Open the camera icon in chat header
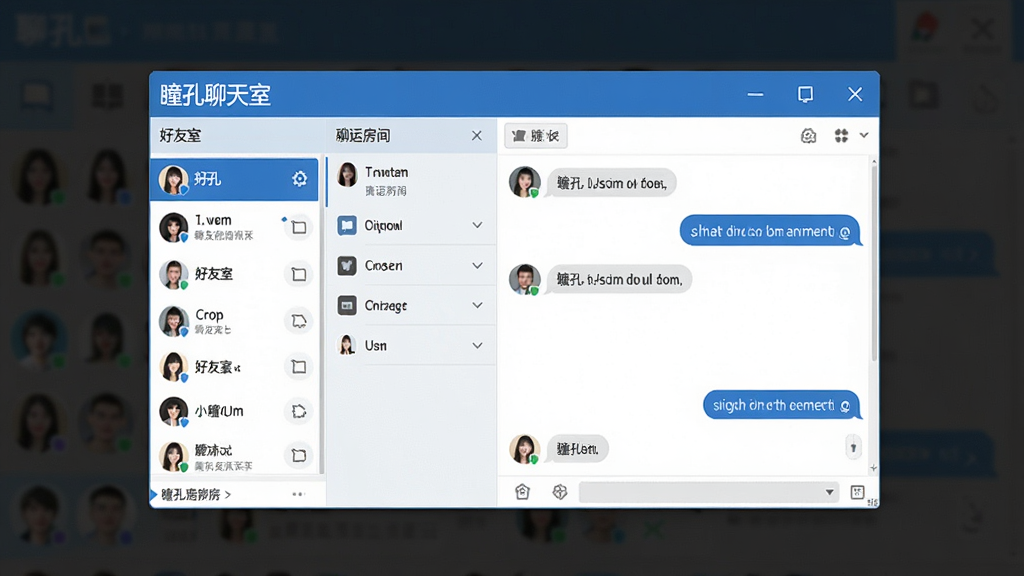This screenshot has height=576, width=1024. [808, 135]
